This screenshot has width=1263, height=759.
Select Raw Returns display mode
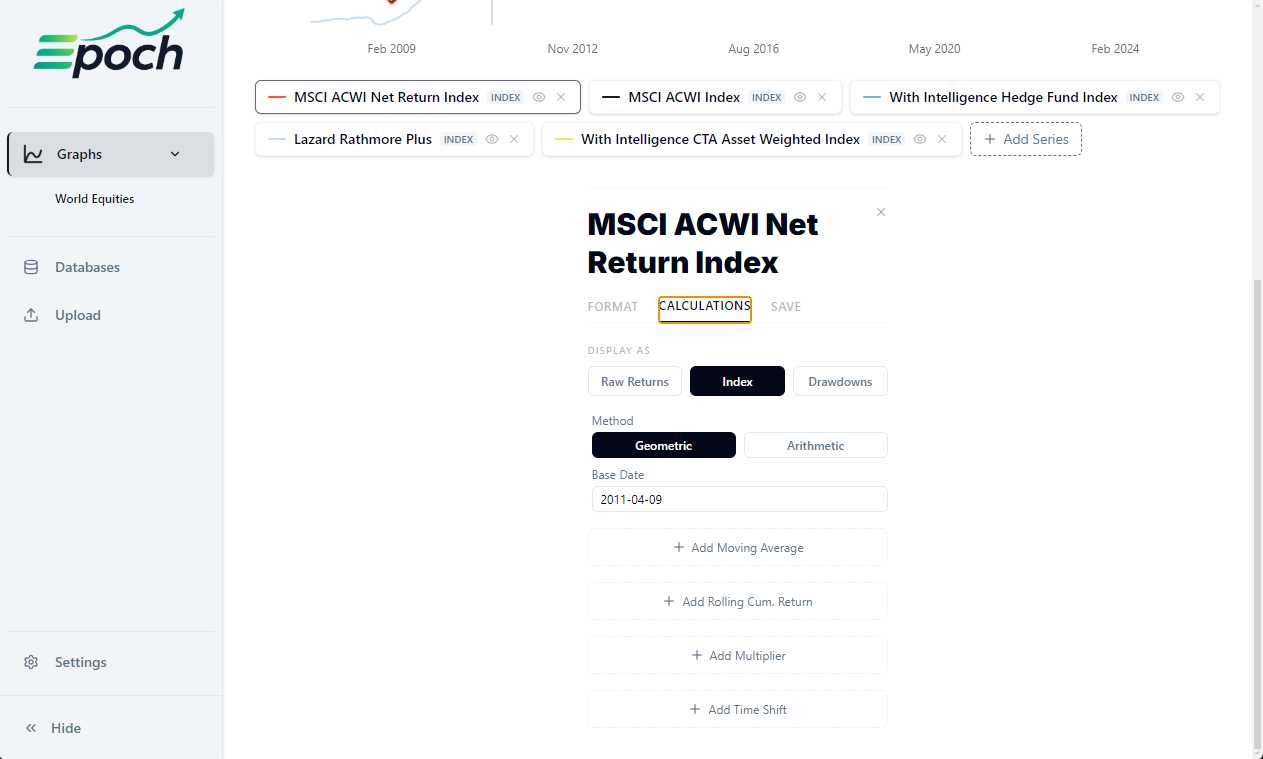click(x=635, y=381)
